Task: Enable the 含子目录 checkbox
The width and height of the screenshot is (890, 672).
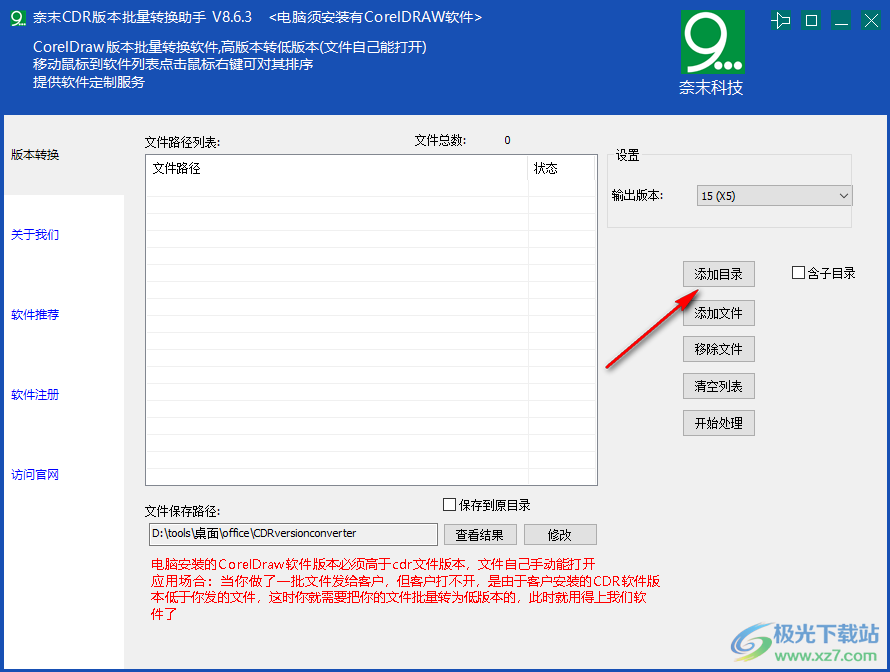Action: tap(796, 271)
